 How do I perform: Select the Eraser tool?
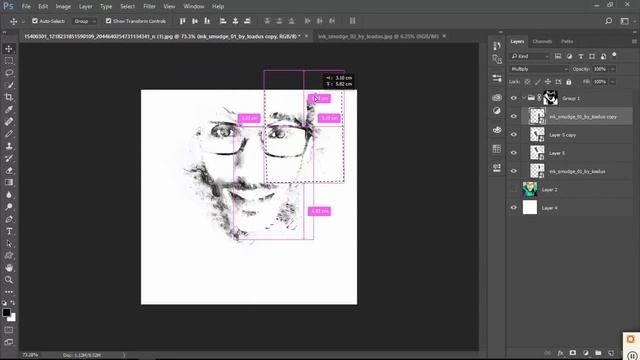pyautogui.click(x=9, y=171)
